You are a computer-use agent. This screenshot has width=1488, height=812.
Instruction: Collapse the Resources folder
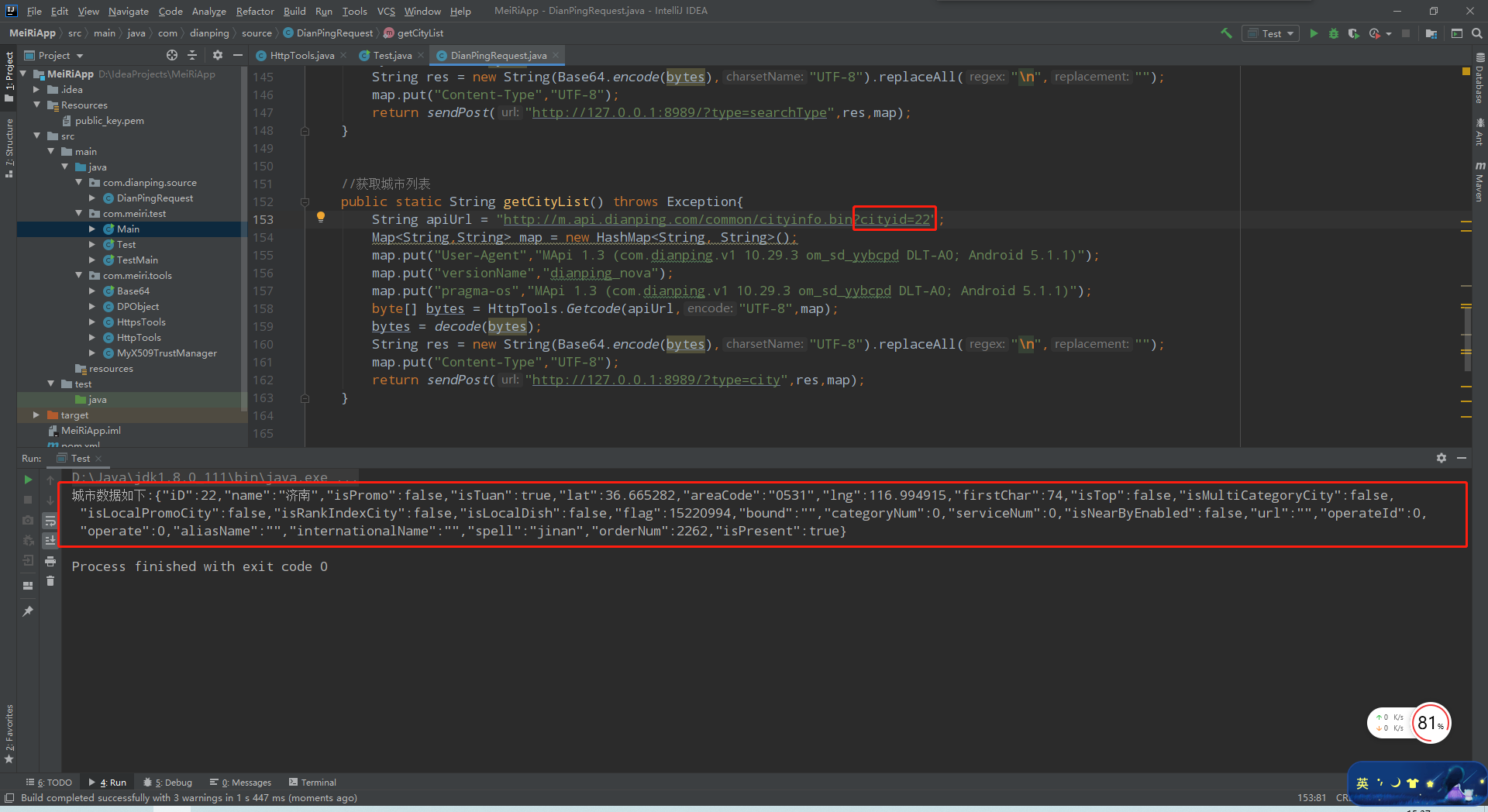click(36, 105)
